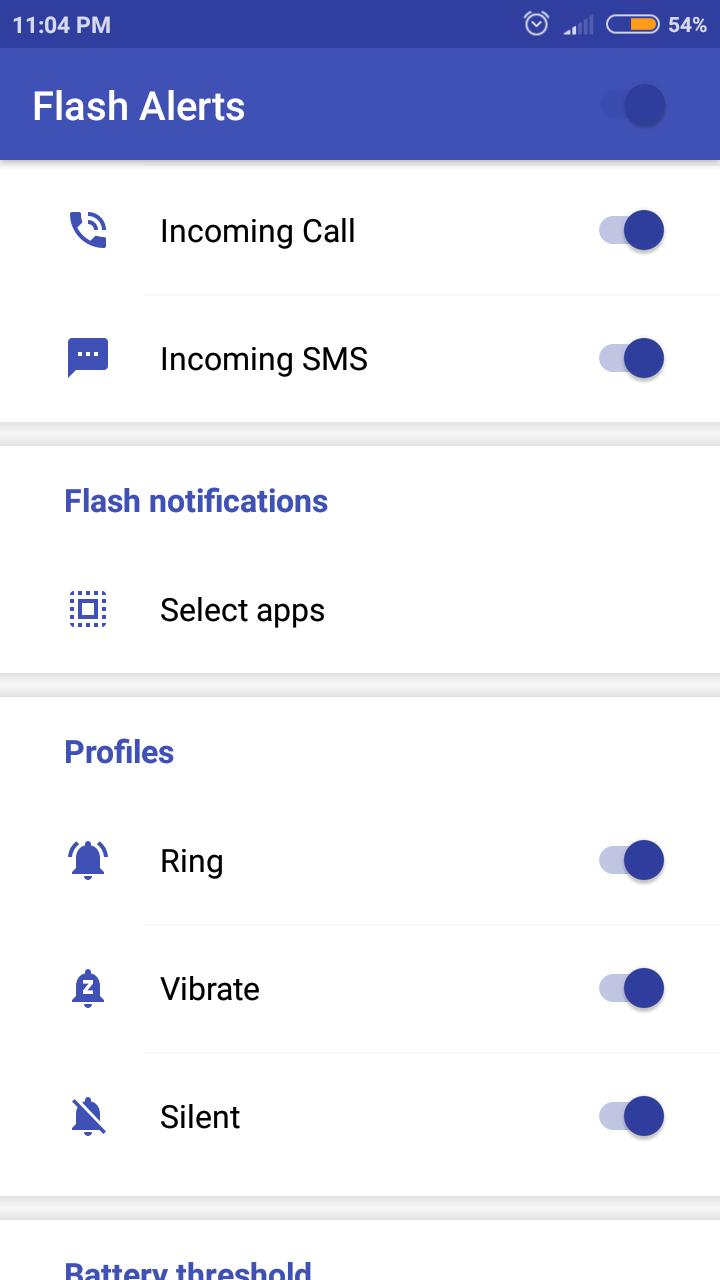Tap the Silent crossed-out bell icon
720x1280 pixels.
click(x=88, y=1116)
